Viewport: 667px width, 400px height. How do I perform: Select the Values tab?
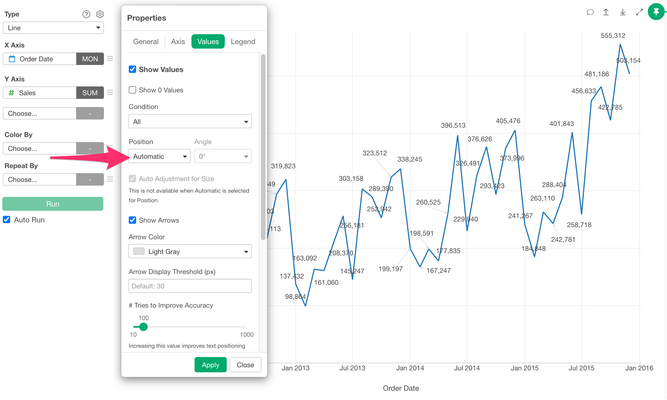pyautogui.click(x=208, y=41)
